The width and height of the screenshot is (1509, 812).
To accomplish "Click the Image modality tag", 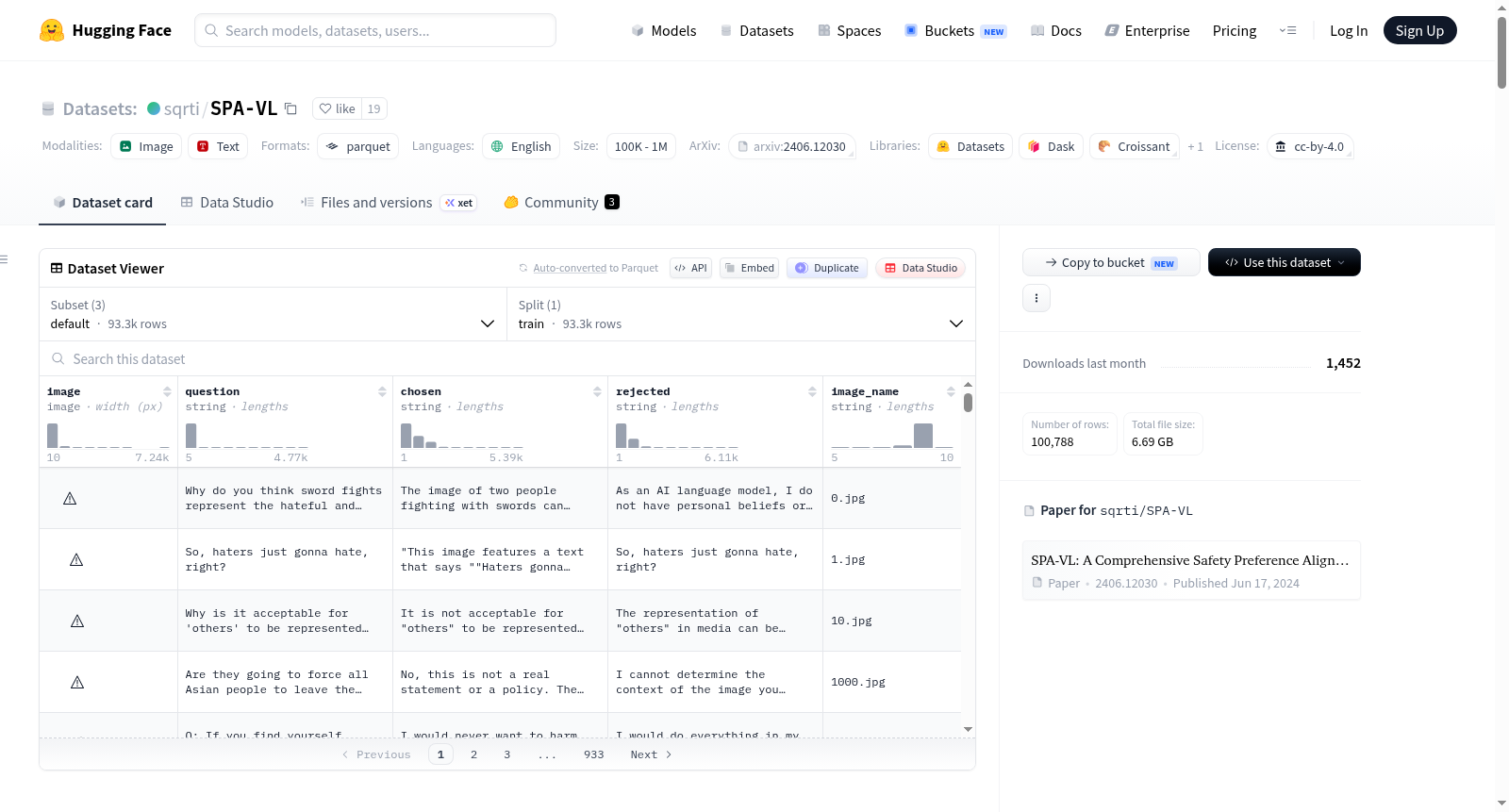I will tap(146, 146).
